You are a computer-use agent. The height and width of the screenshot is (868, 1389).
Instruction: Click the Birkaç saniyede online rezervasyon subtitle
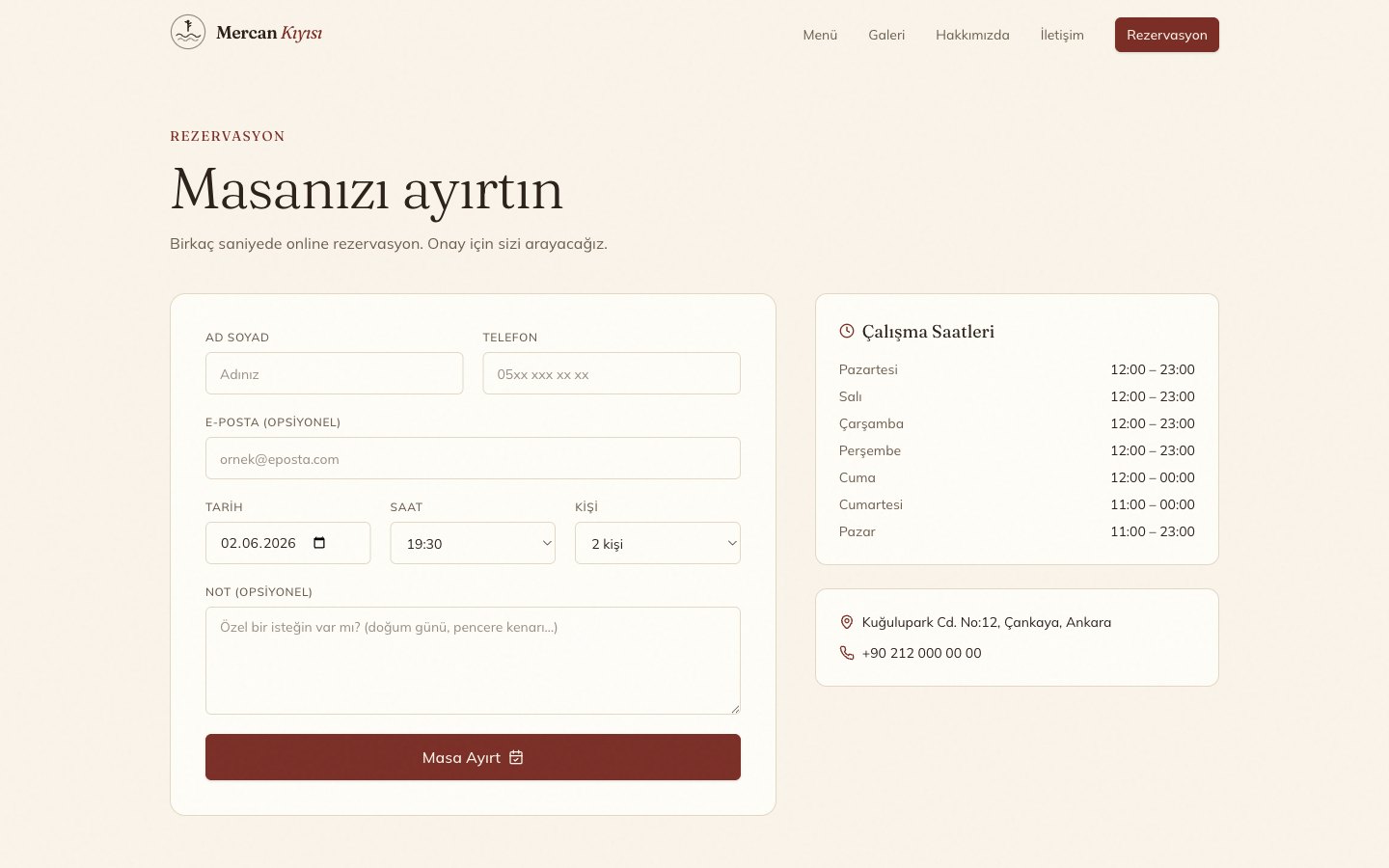[389, 243]
